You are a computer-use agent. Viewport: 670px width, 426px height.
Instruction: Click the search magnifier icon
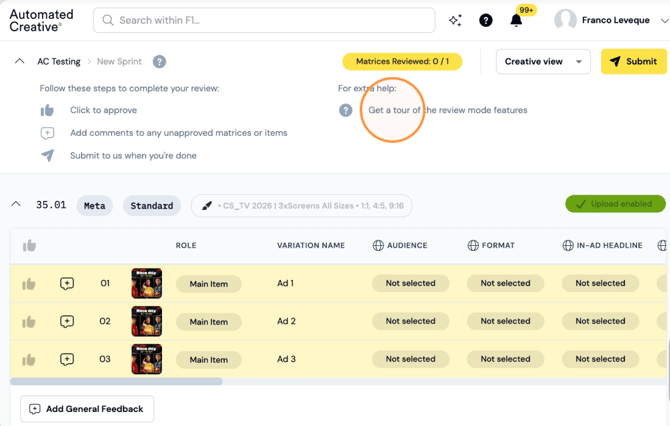click(x=108, y=20)
